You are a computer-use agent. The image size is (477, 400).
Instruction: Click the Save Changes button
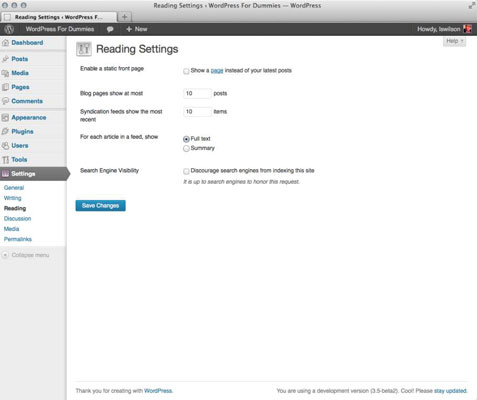pos(100,206)
